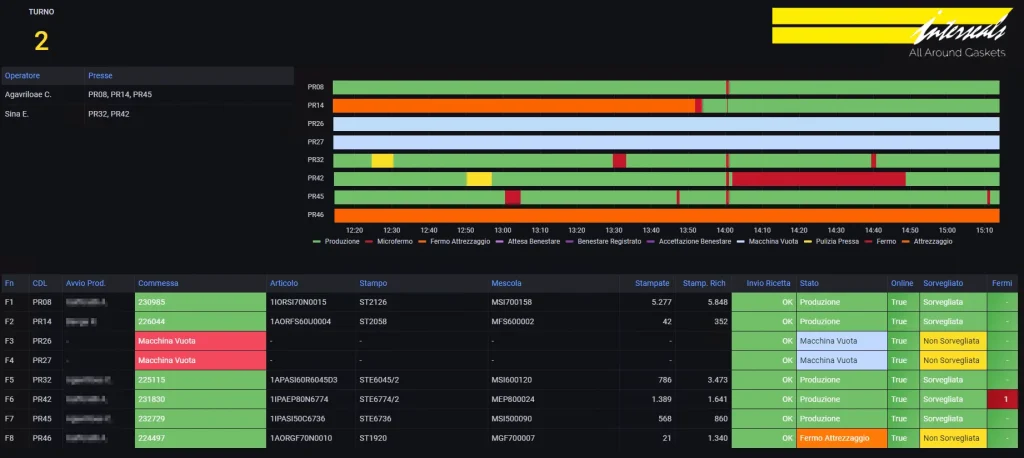Click the Fermo Attrezzaggio status cell for PR46
Image resolution: width=1024 pixels, height=458 pixels.
pos(841,438)
